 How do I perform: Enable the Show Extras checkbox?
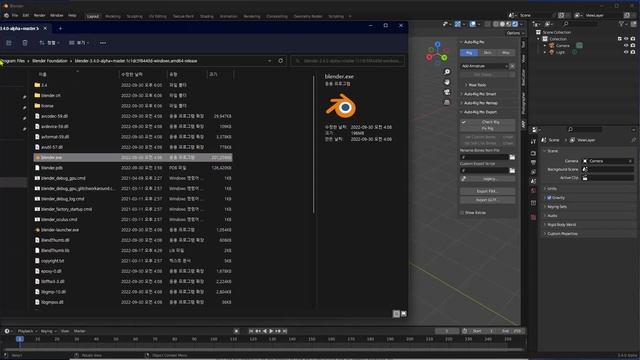pyautogui.click(x=462, y=213)
